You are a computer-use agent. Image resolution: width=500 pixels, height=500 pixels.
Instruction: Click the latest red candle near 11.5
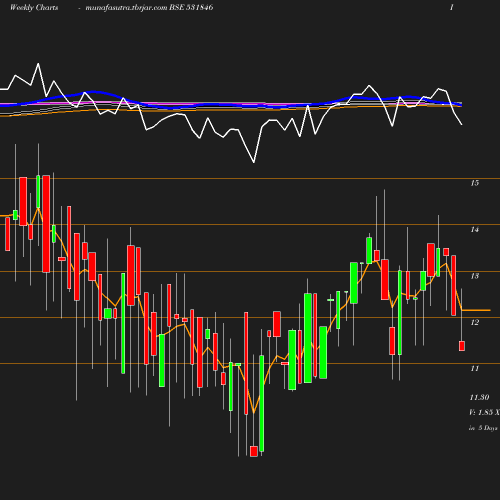462,346
